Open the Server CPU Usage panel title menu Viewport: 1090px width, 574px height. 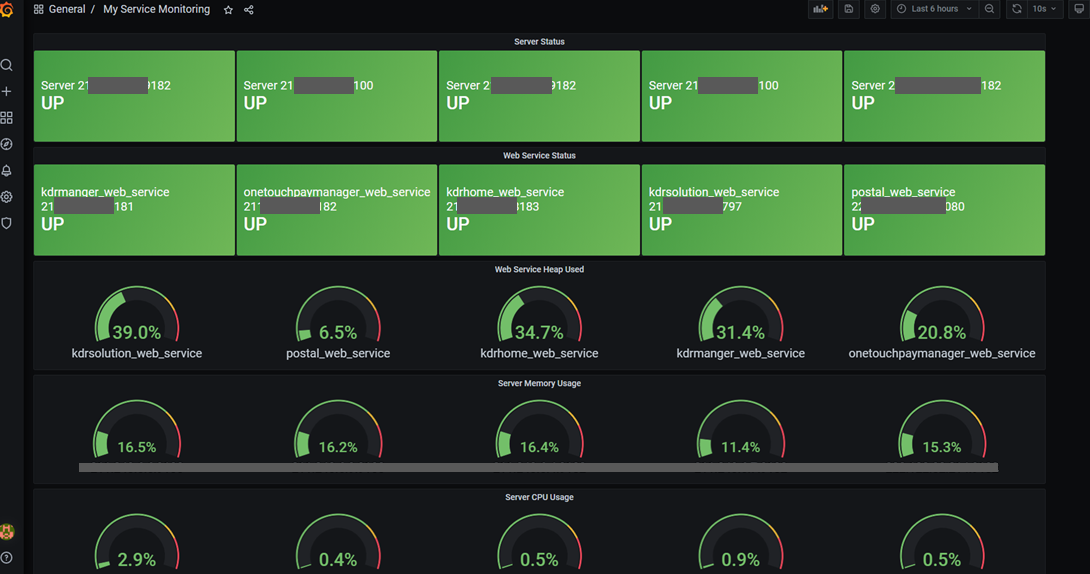coord(539,498)
